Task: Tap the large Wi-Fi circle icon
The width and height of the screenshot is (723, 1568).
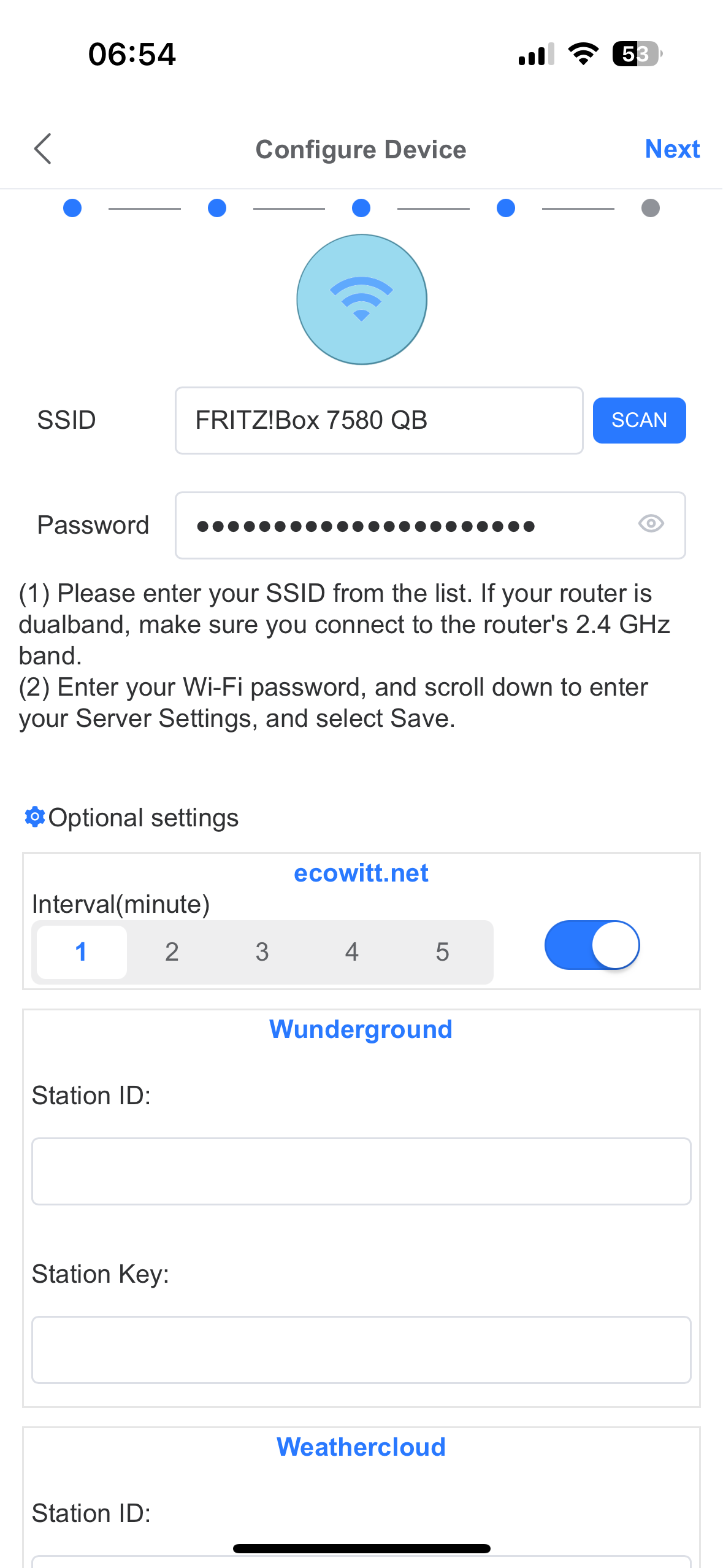Action: (x=362, y=299)
